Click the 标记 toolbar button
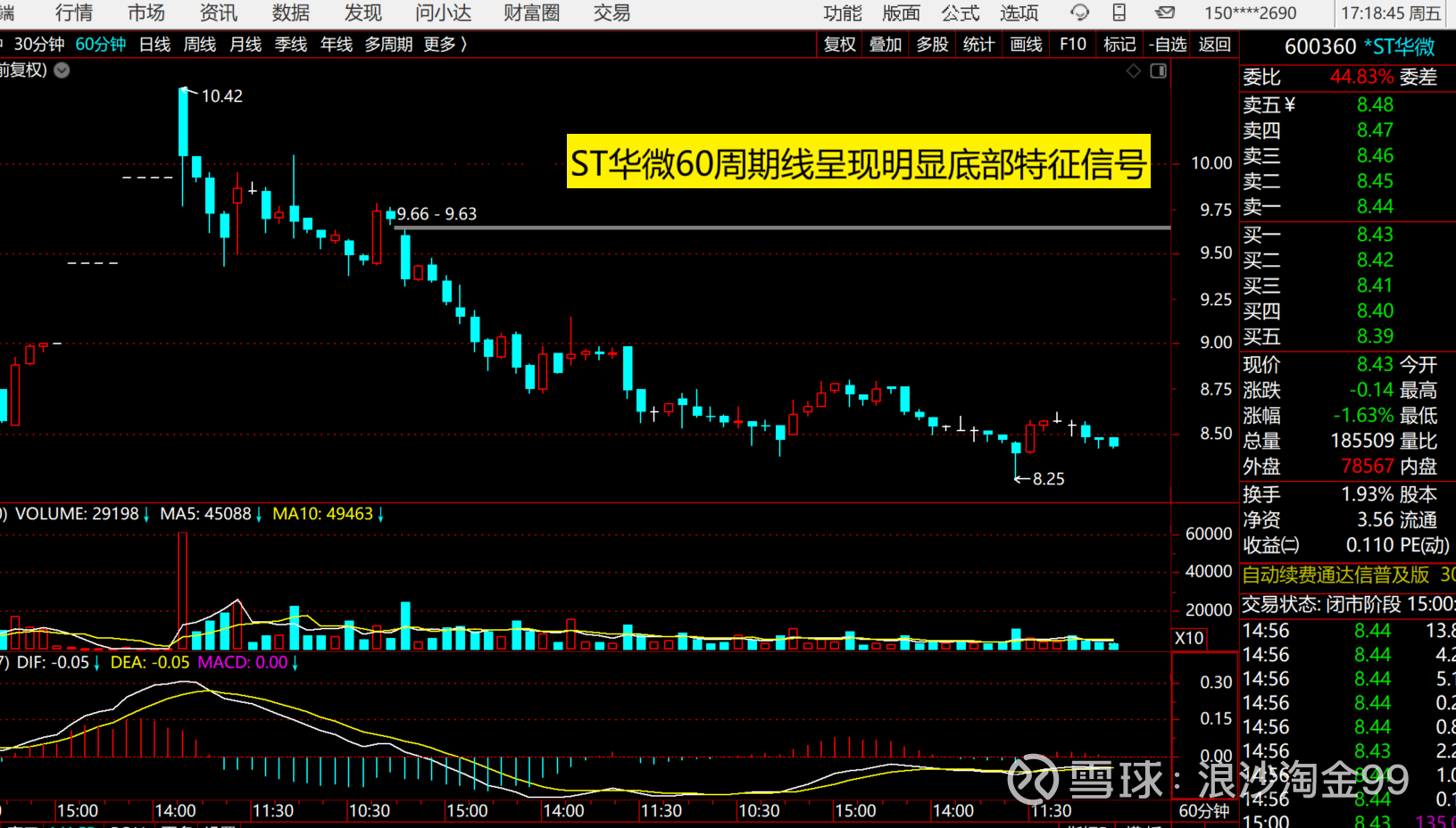The height and width of the screenshot is (828, 1456). [x=1119, y=45]
